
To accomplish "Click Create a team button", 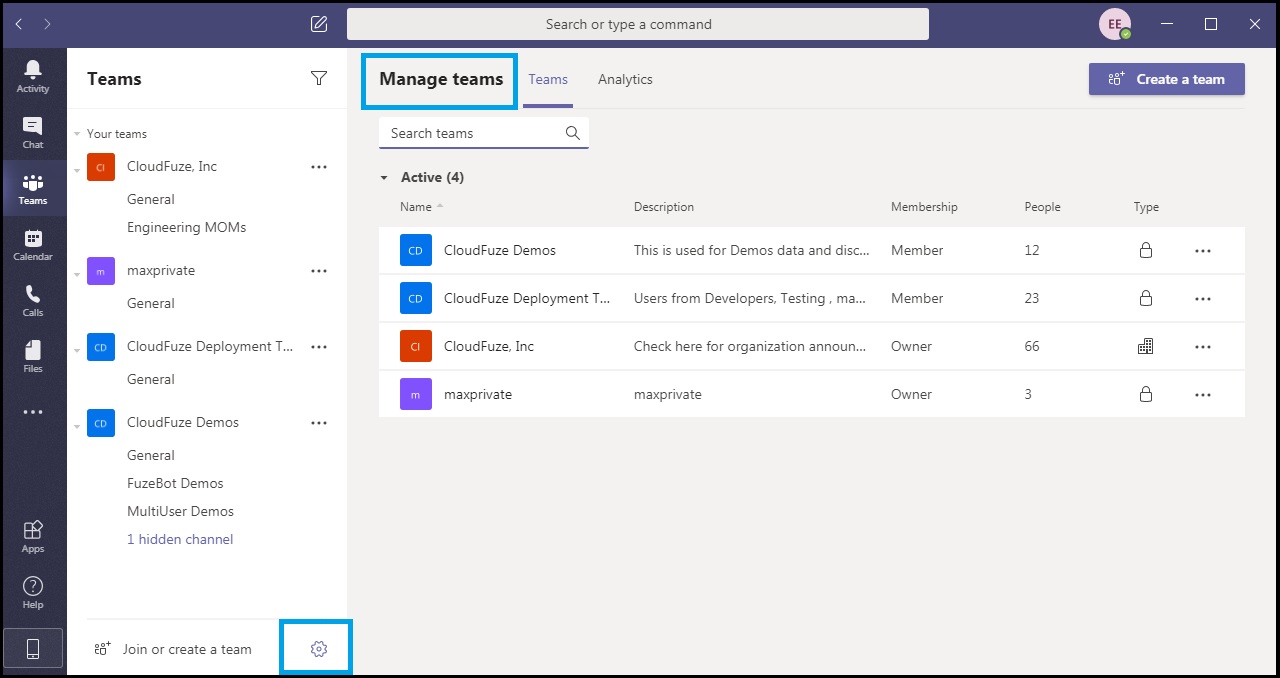I will pyautogui.click(x=1167, y=79).
